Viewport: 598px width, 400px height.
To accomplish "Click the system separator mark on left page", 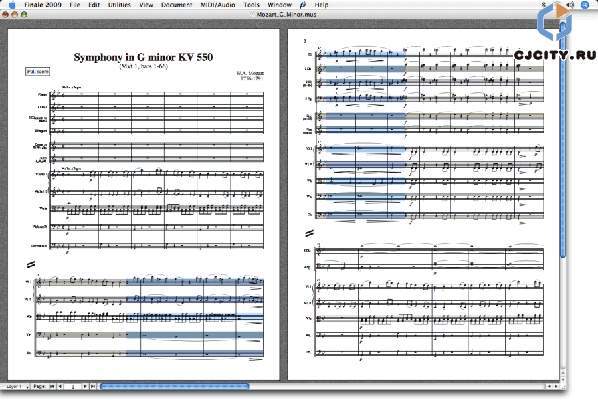I will (x=31, y=264).
